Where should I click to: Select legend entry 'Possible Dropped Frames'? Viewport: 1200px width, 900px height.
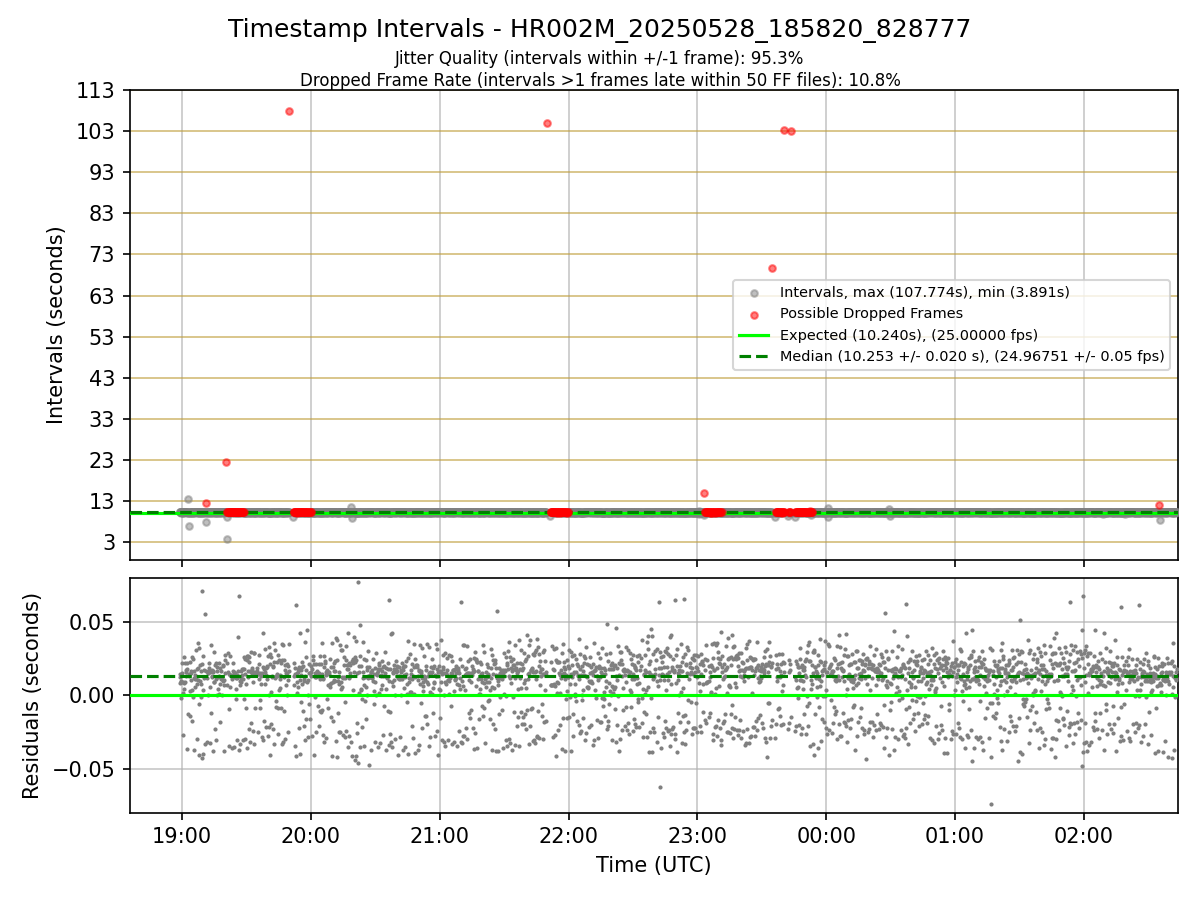(870, 313)
